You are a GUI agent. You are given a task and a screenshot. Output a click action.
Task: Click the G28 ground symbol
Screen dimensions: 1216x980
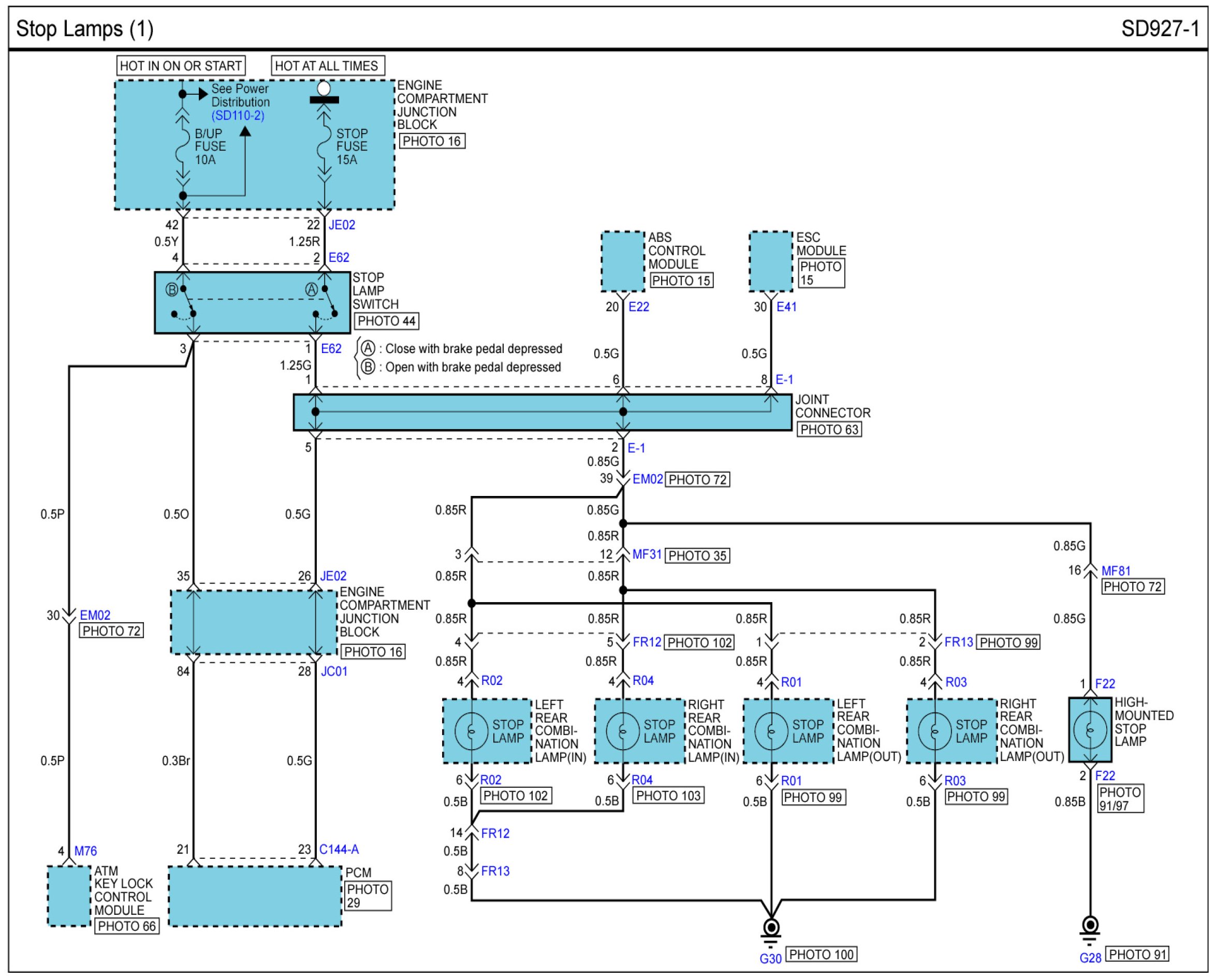1090,928
